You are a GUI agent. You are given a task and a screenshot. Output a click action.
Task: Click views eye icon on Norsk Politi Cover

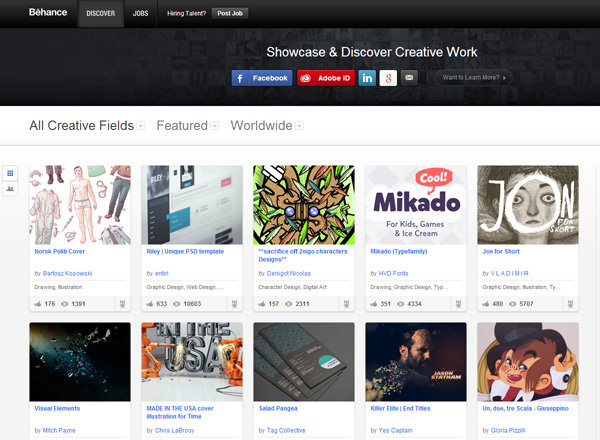(x=65, y=304)
